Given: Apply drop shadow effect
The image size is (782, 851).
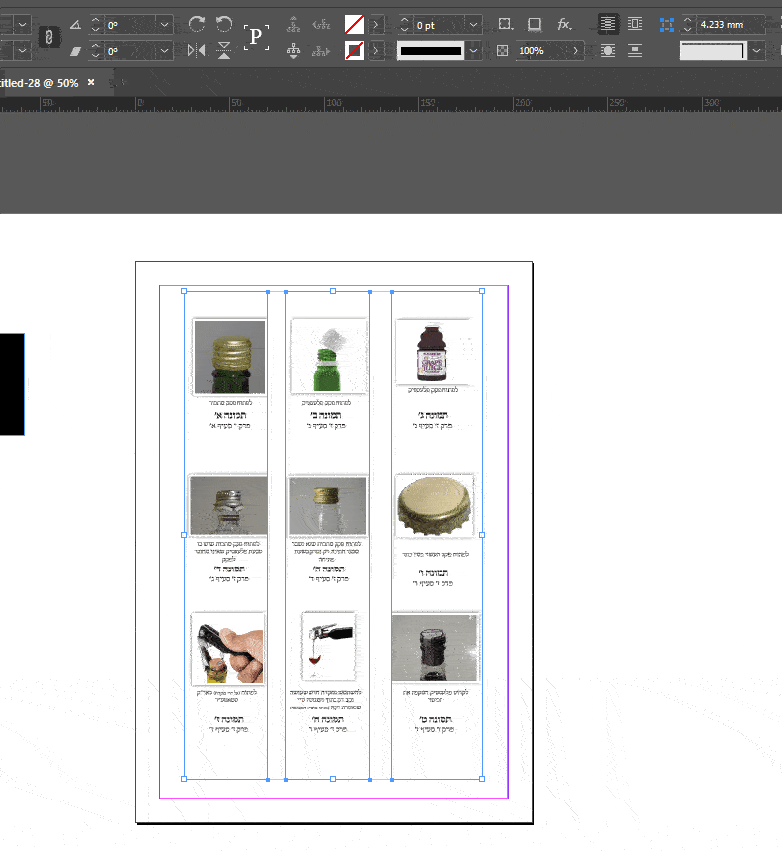Looking at the screenshot, I should [x=535, y=25].
